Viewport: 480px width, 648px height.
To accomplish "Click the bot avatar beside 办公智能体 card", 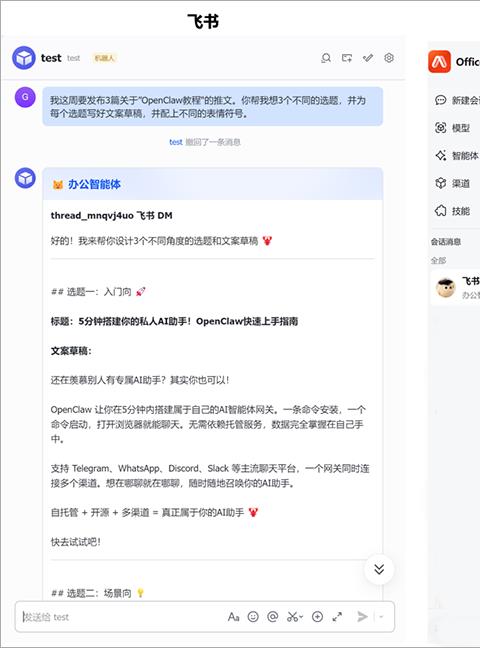I will click(25, 178).
